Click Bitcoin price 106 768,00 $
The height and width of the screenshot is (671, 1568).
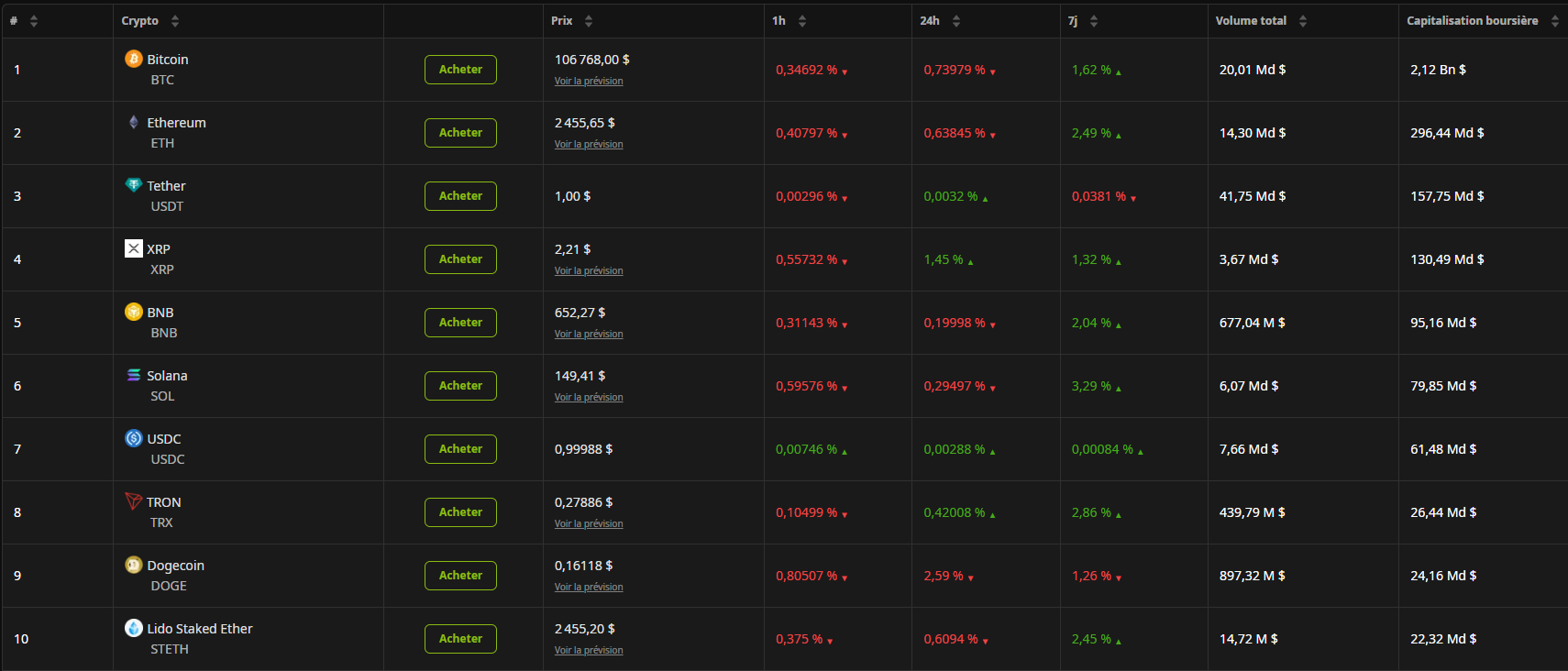pyautogui.click(x=592, y=60)
